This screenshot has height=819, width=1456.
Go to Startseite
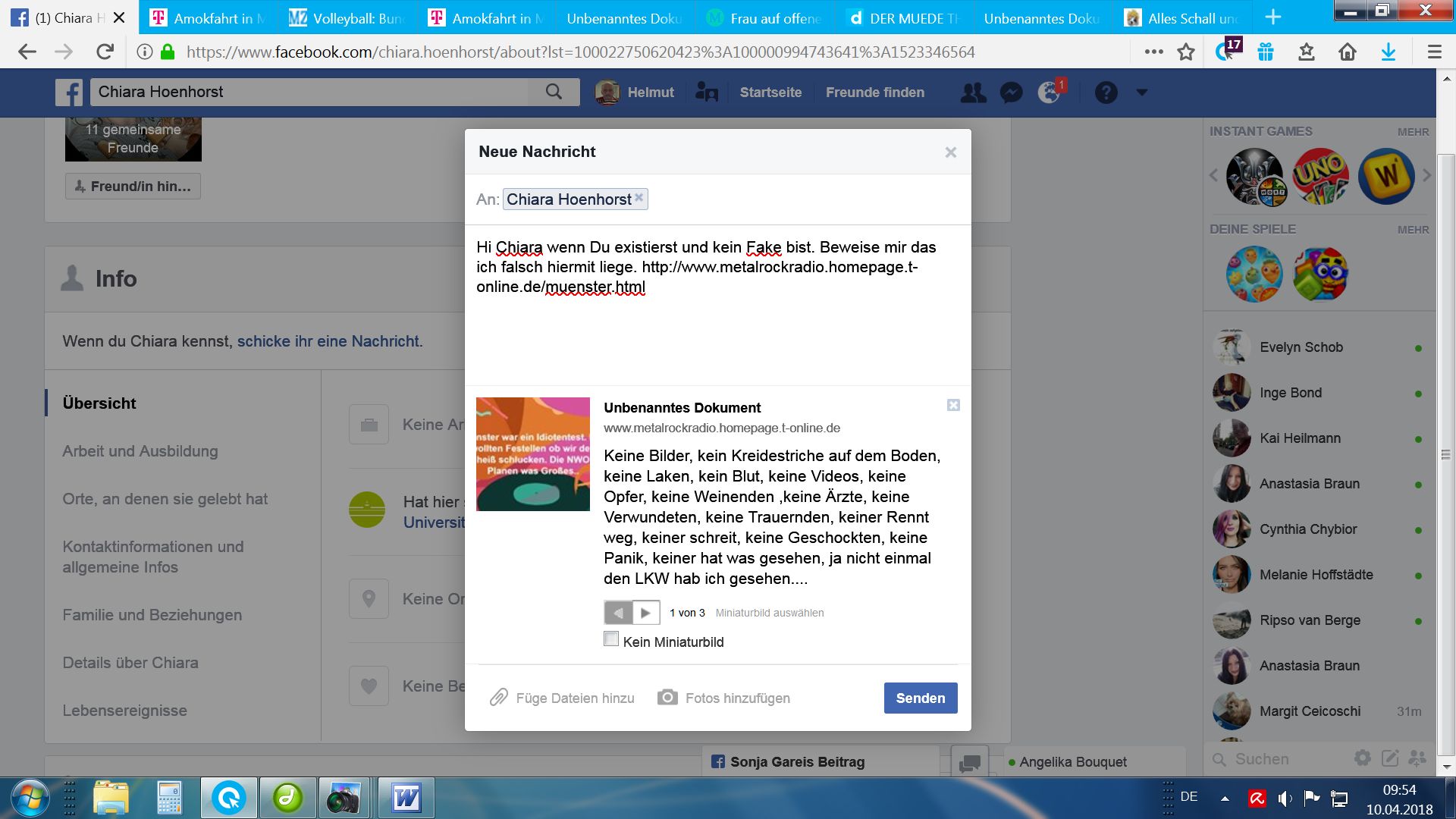770,93
